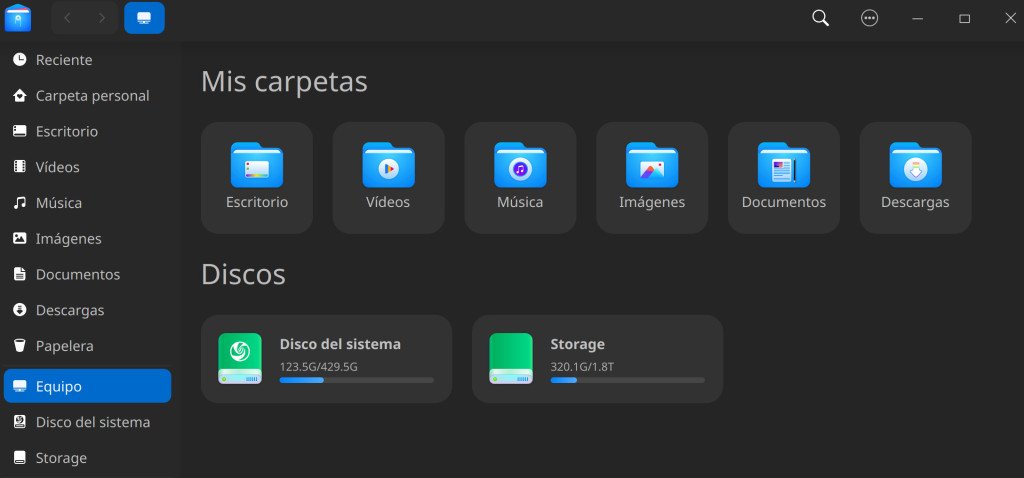Click the green Disco del sistema drive icon
This screenshot has width=1024, height=478.
[x=240, y=358]
